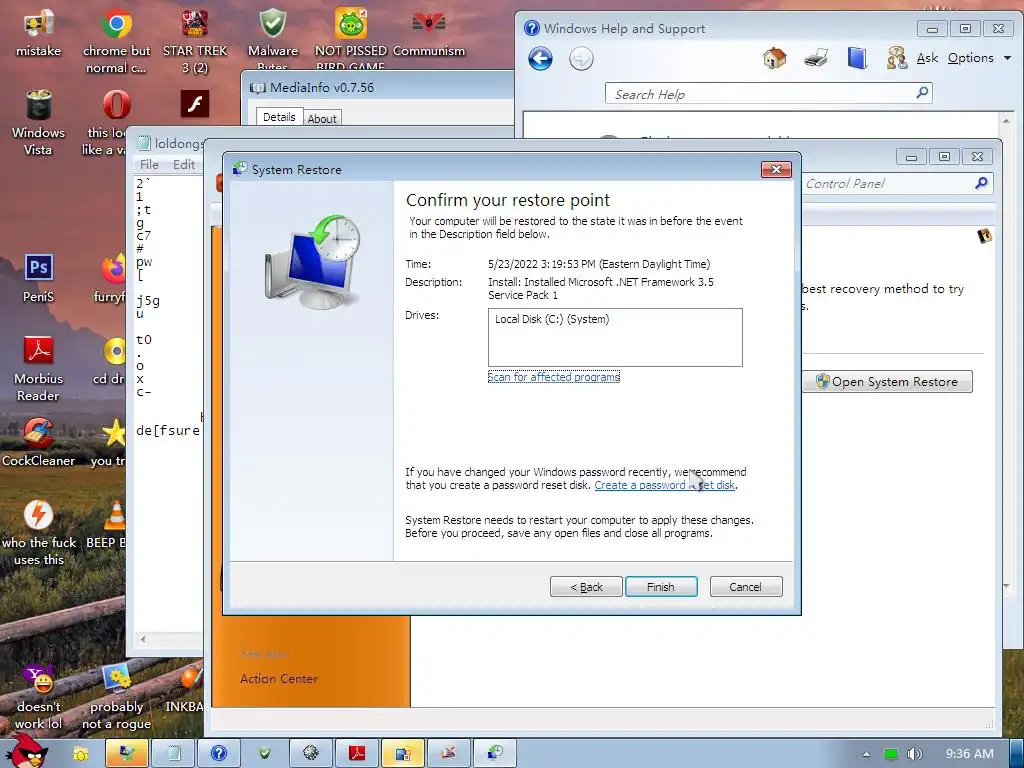Image resolution: width=1024 pixels, height=768 pixels.
Task: Open the Morbius Reader PDF icon
Action: pyautogui.click(x=38, y=368)
